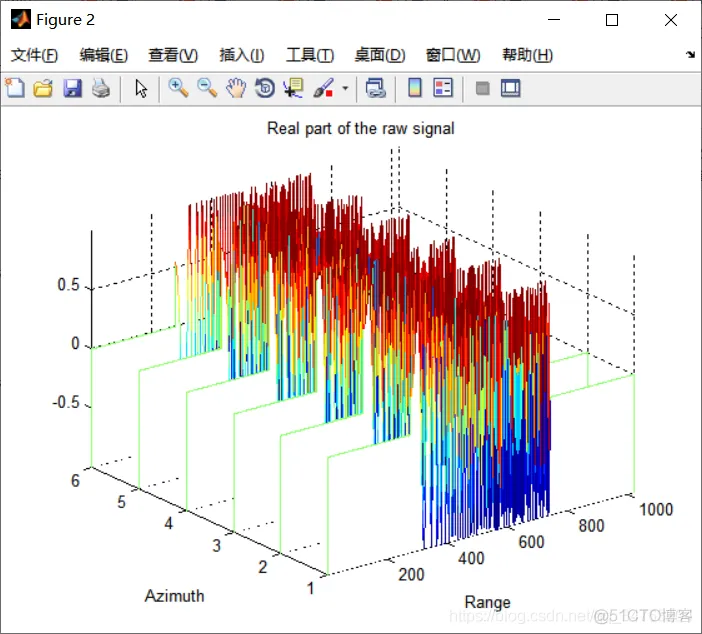Viewport: 702px width, 634px height.
Task: Open the 文件(F) menu
Action: coord(34,55)
